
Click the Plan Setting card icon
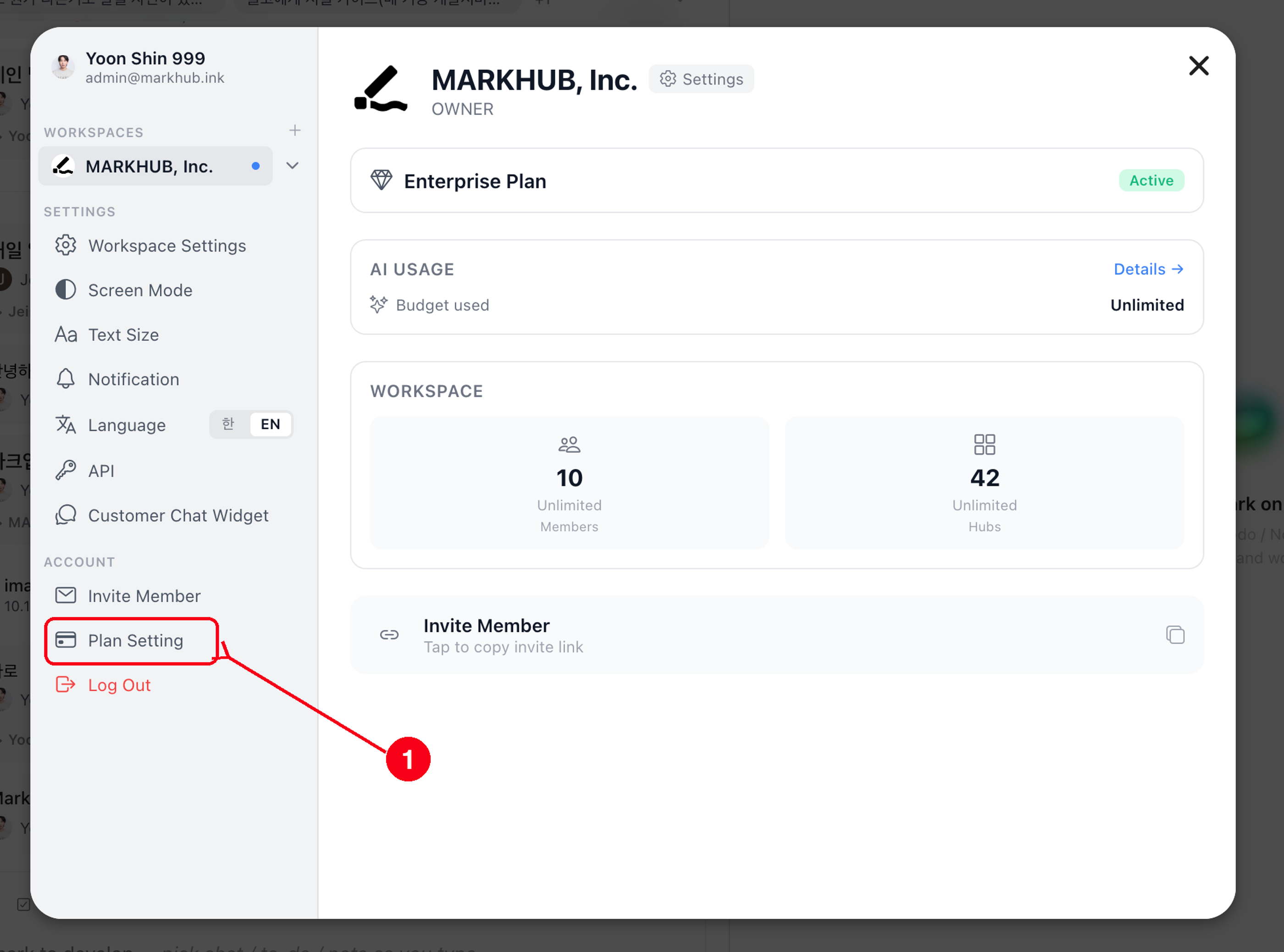point(66,640)
